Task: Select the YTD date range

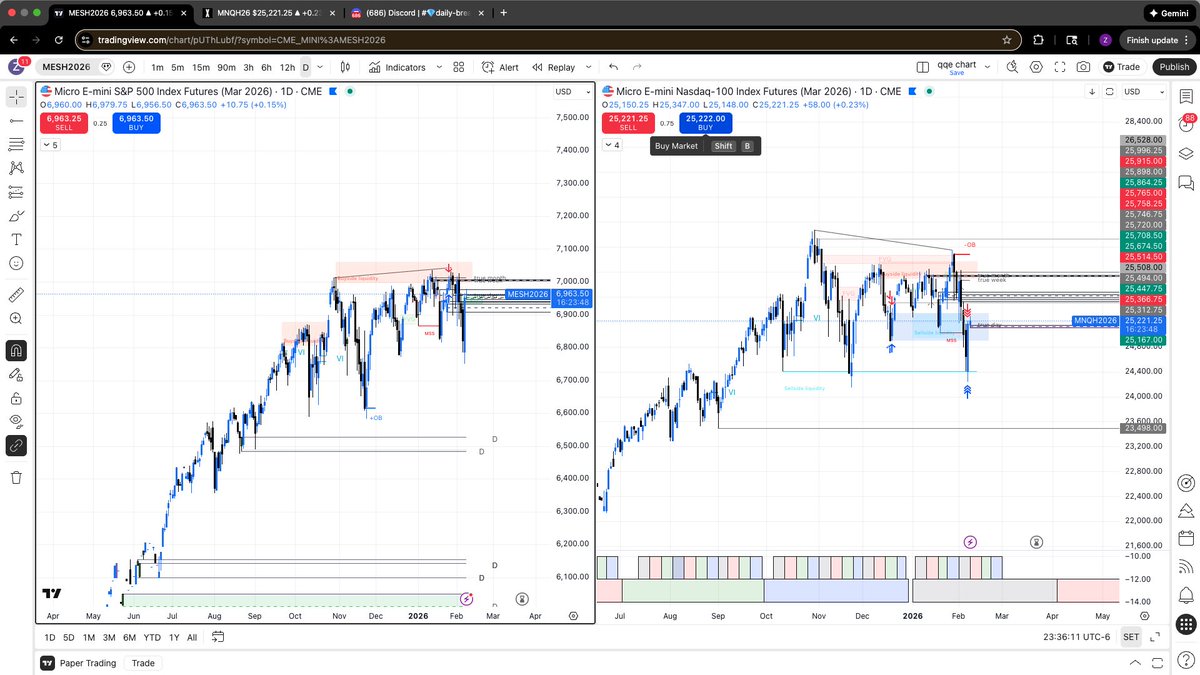Action: point(152,637)
